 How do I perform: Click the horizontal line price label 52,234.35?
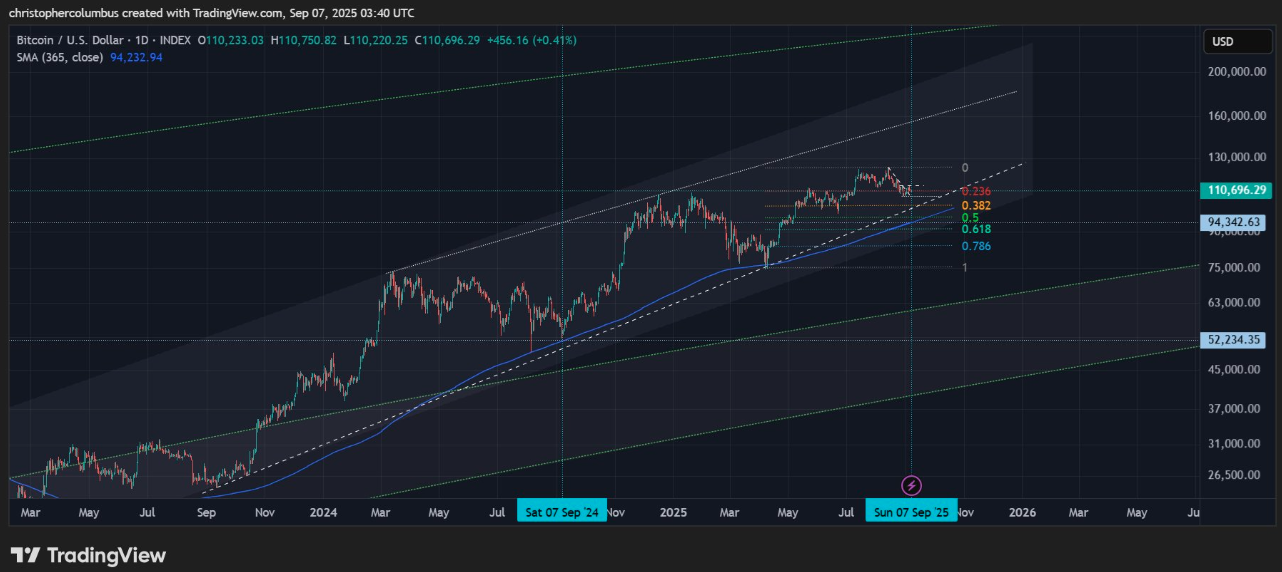[1233, 340]
